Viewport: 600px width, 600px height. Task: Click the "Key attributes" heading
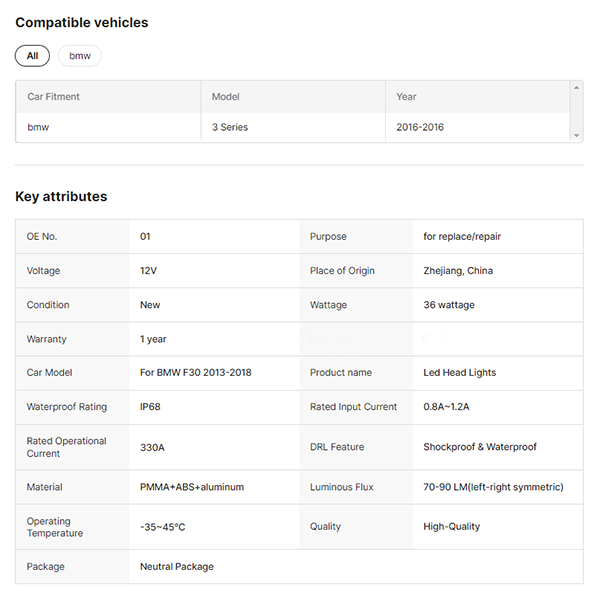pyautogui.click(x=61, y=196)
